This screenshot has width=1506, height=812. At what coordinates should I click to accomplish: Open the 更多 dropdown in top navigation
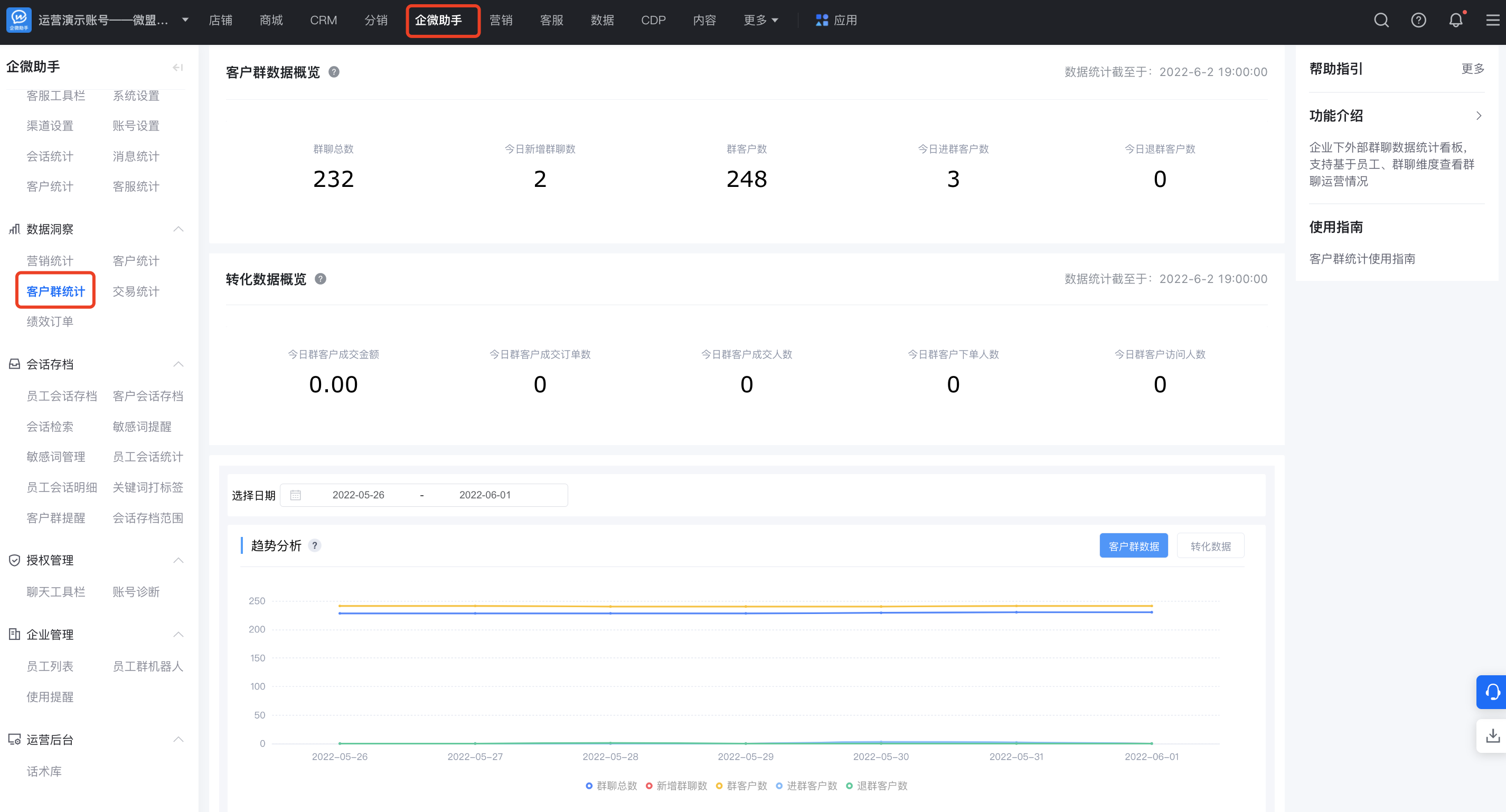tap(760, 21)
